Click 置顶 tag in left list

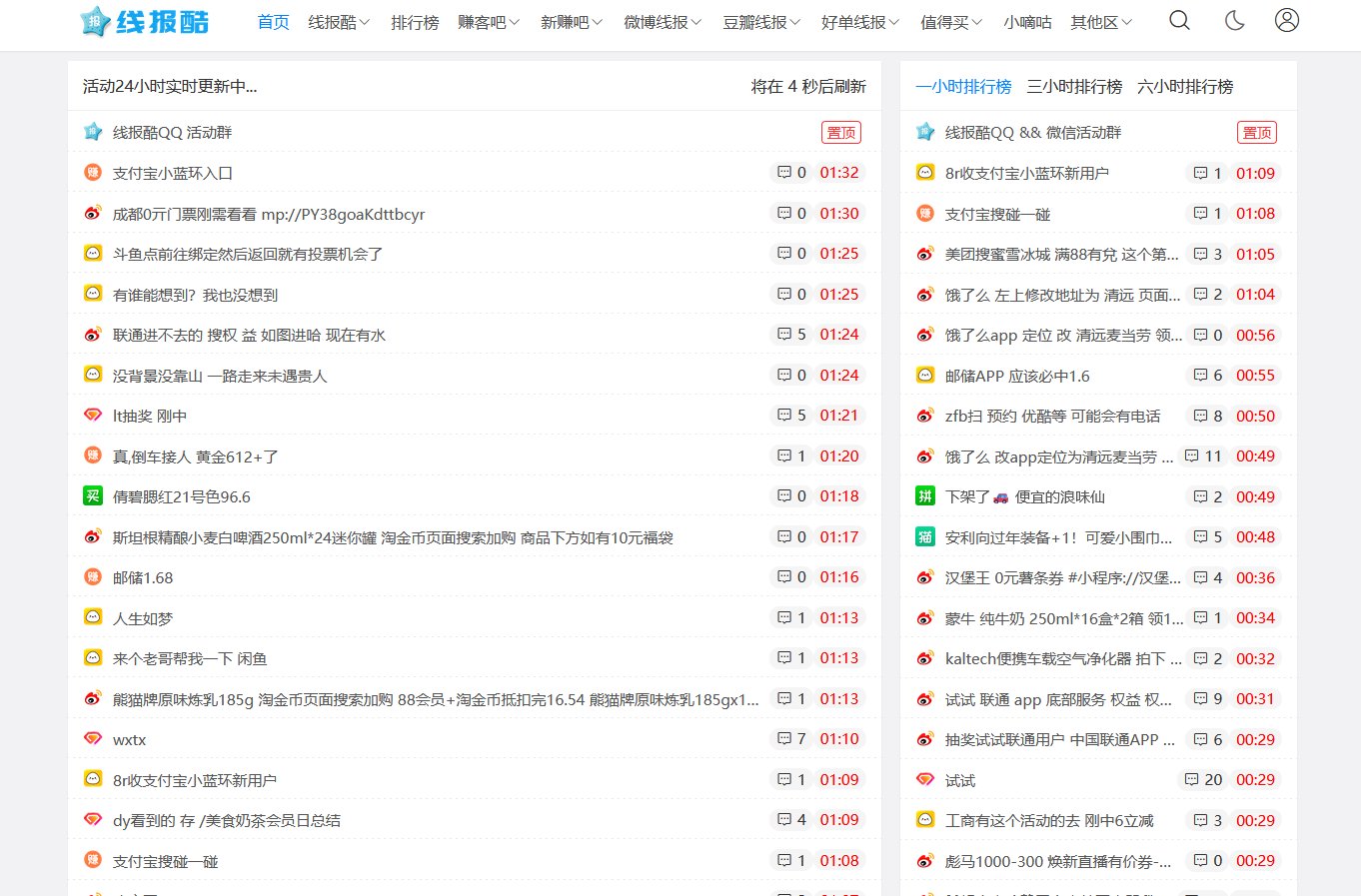[841, 133]
